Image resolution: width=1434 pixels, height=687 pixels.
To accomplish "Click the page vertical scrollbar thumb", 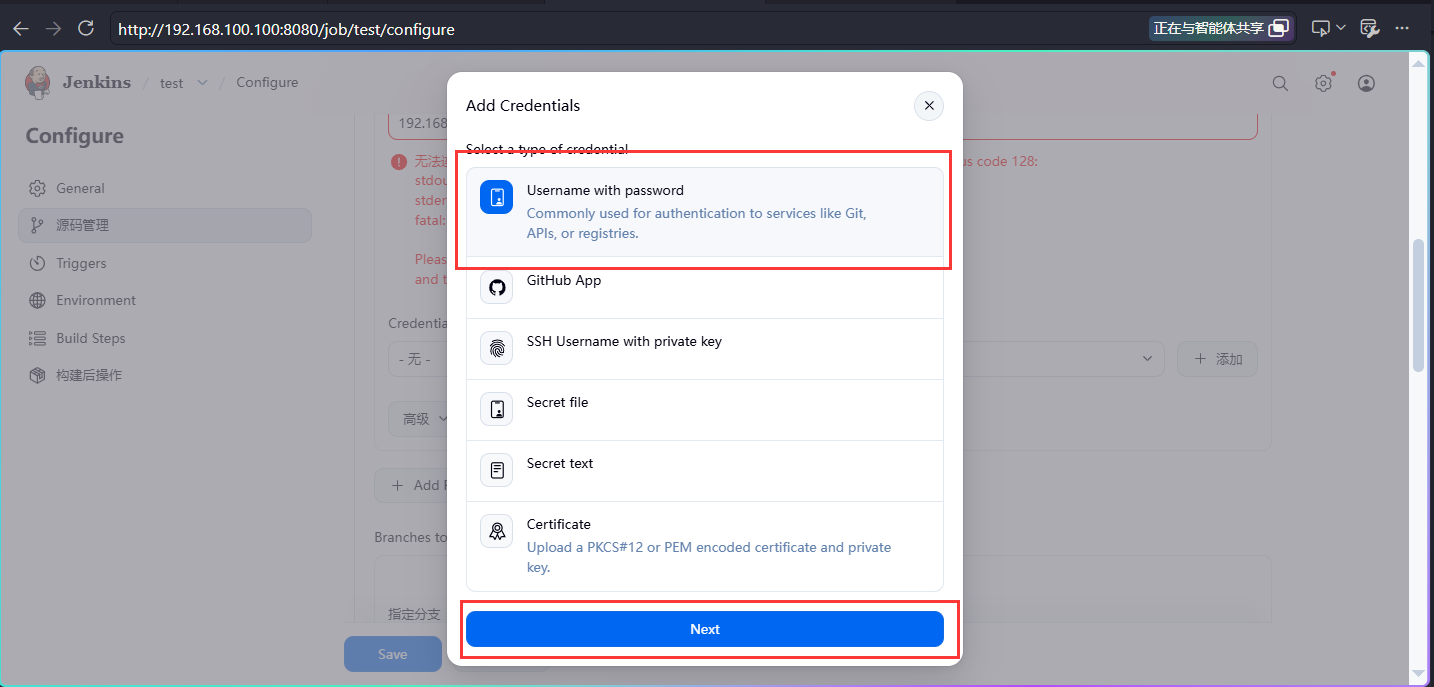I will click(1418, 305).
